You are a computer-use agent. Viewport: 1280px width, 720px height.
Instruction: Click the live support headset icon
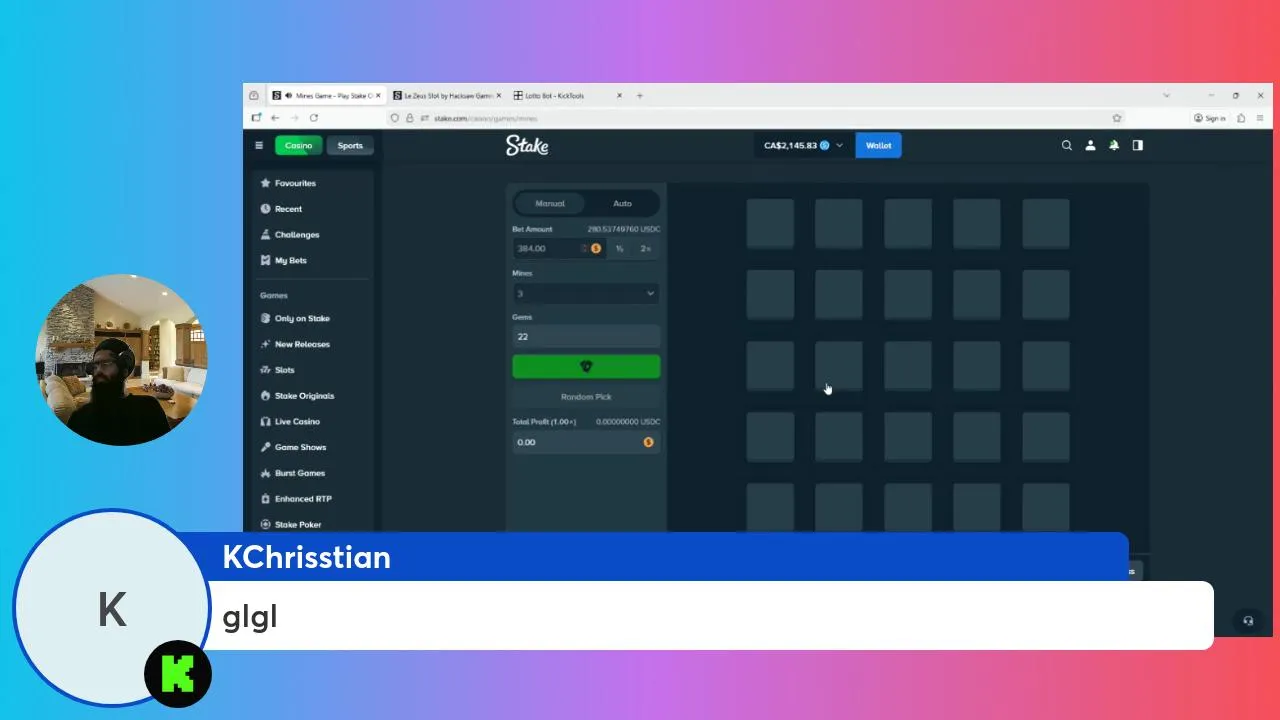coord(1248,620)
